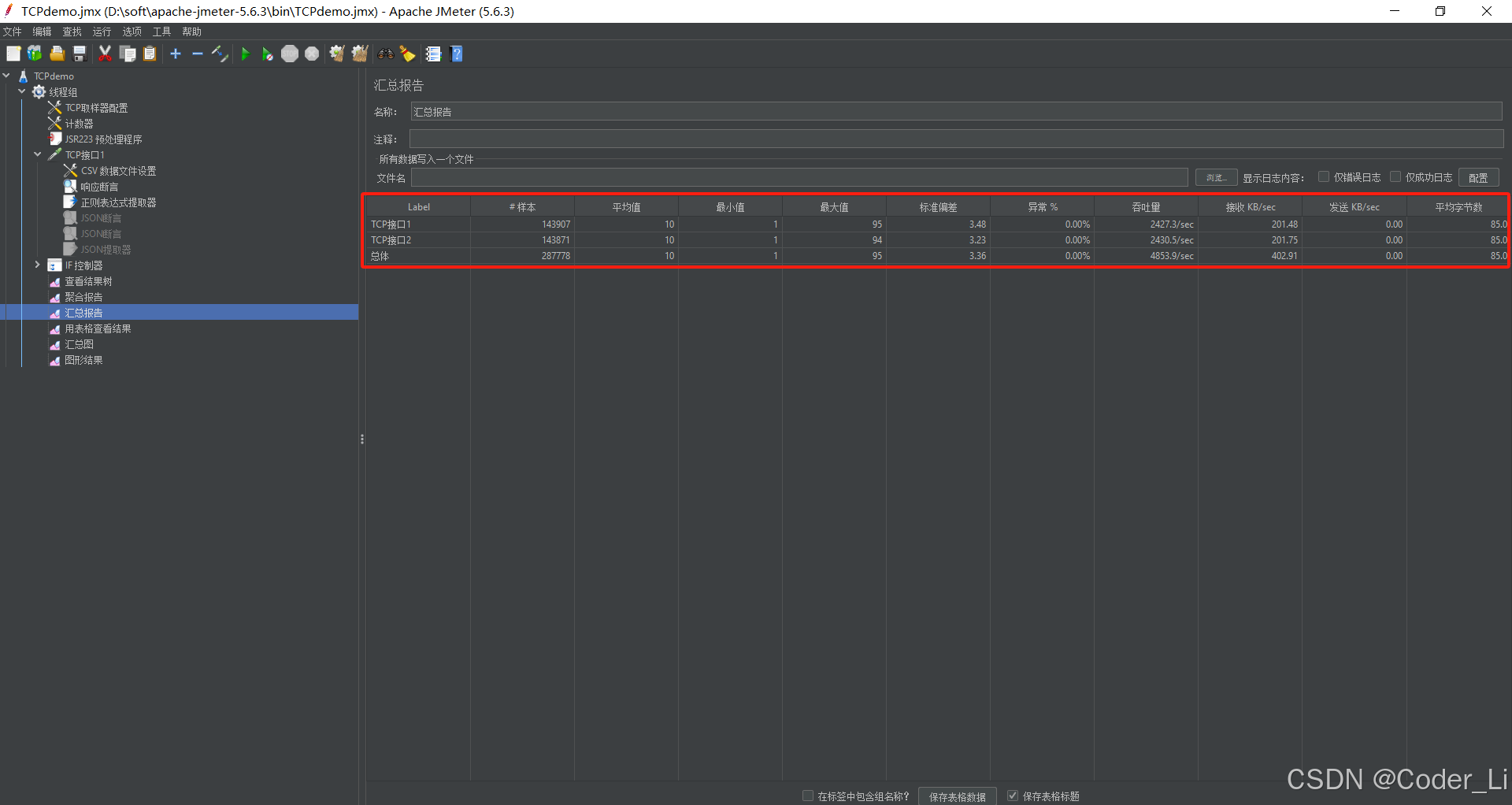Screen dimensions: 1512x805
Task: Select 用表格查看结果 in tree
Action: pyautogui.click(x=98, y=328)
